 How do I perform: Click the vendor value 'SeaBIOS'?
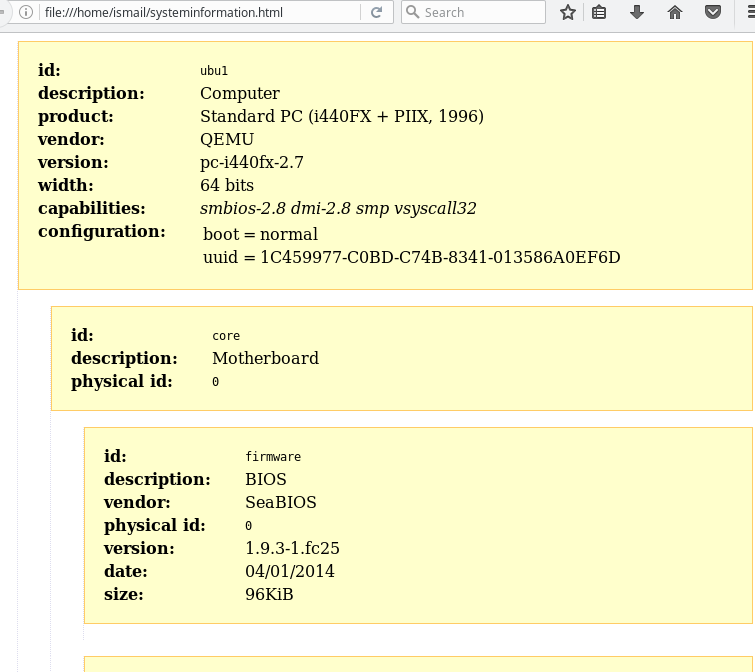pos(281,503)
